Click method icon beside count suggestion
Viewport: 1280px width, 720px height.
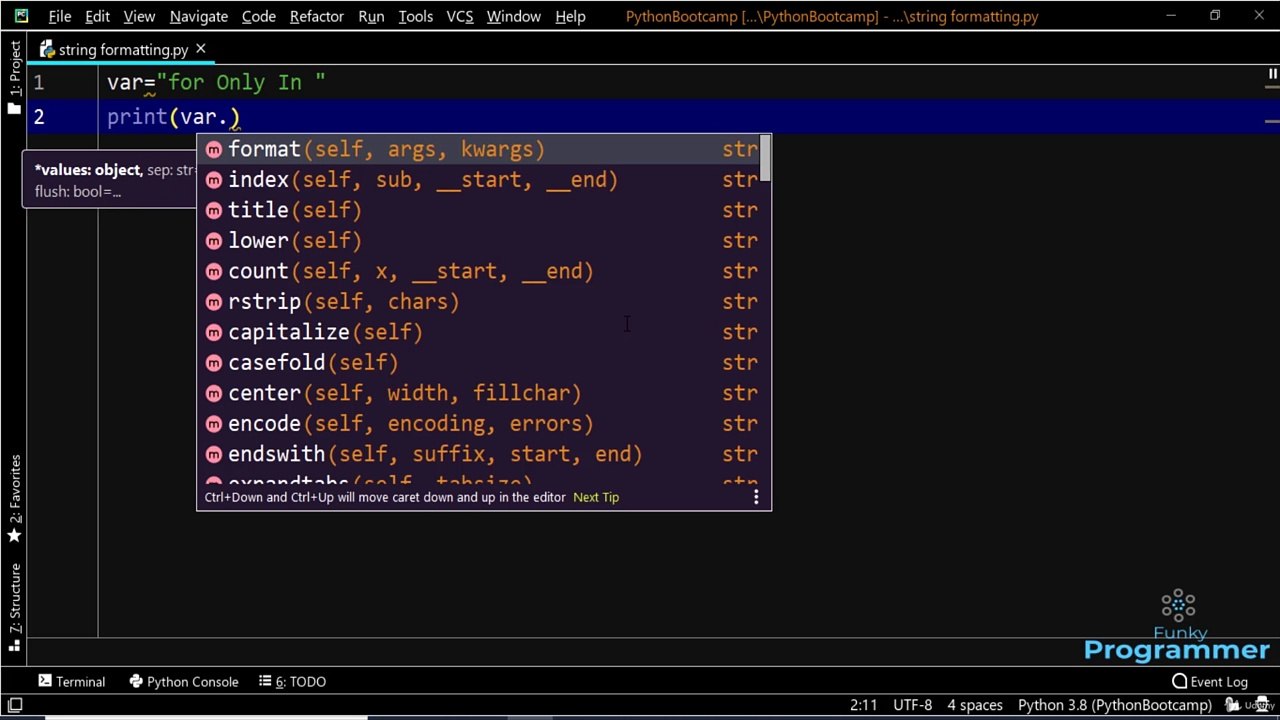[213, 272]
